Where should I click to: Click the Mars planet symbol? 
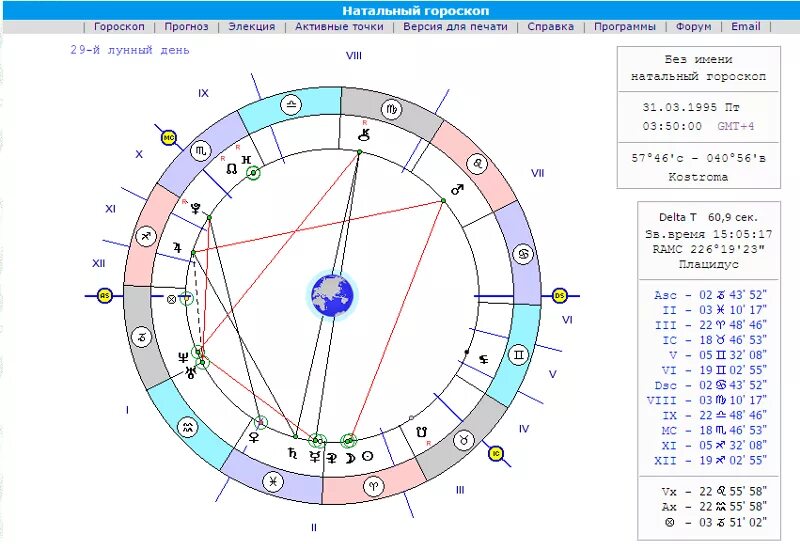457,189
